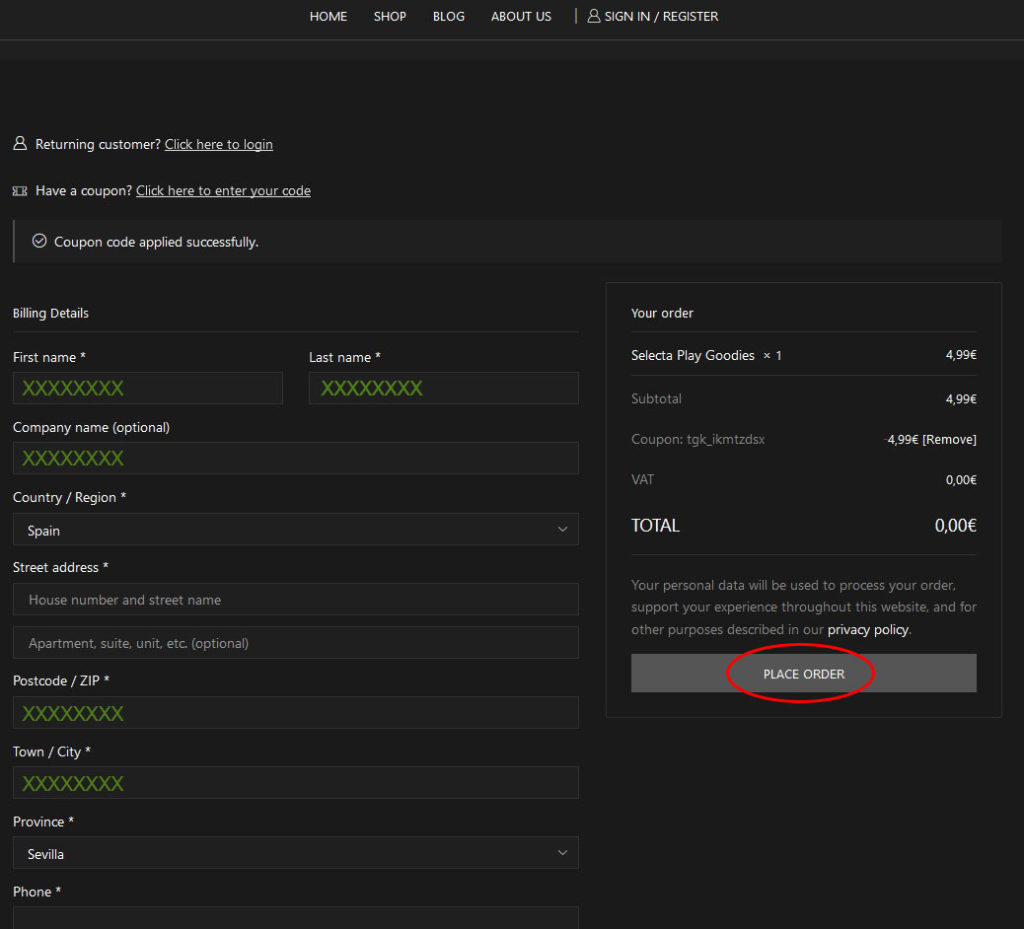Remove the applied coupon from the order

pos(949,439)
